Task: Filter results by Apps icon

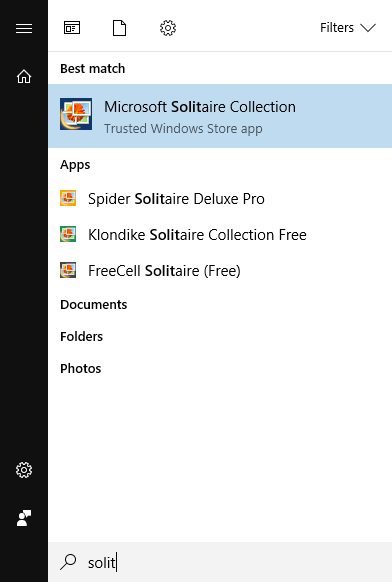Action: pyautogui.click(x=72, y=28)
